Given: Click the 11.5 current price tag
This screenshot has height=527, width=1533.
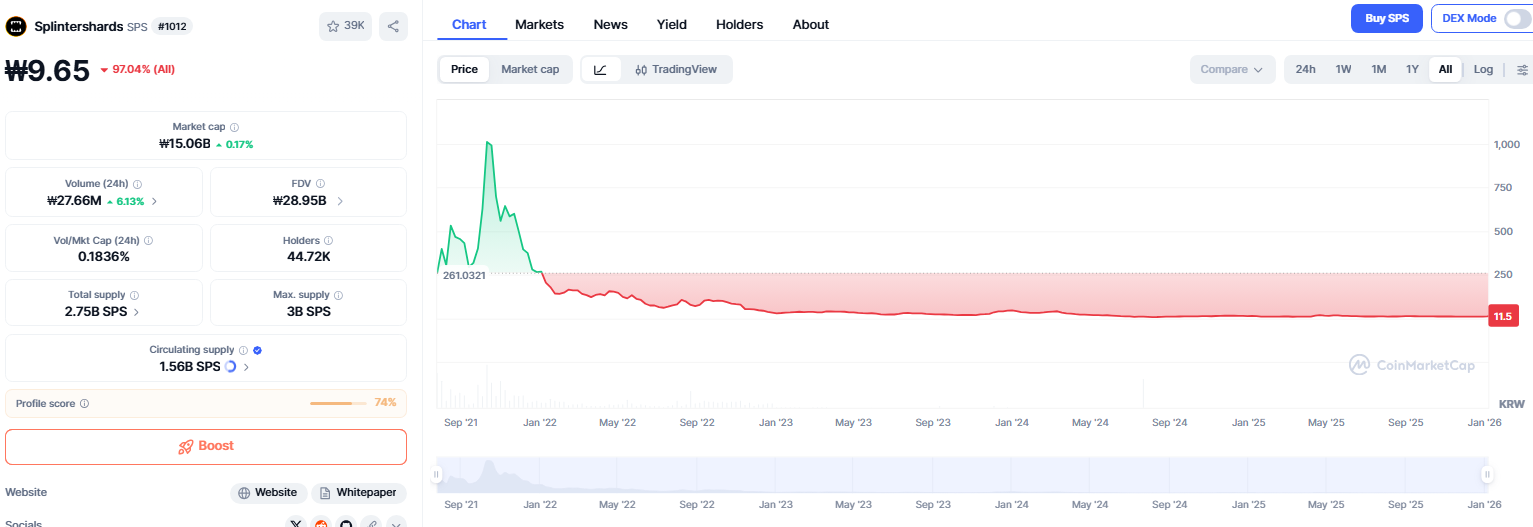Looking at the screenshot, I should point(1503,316).
